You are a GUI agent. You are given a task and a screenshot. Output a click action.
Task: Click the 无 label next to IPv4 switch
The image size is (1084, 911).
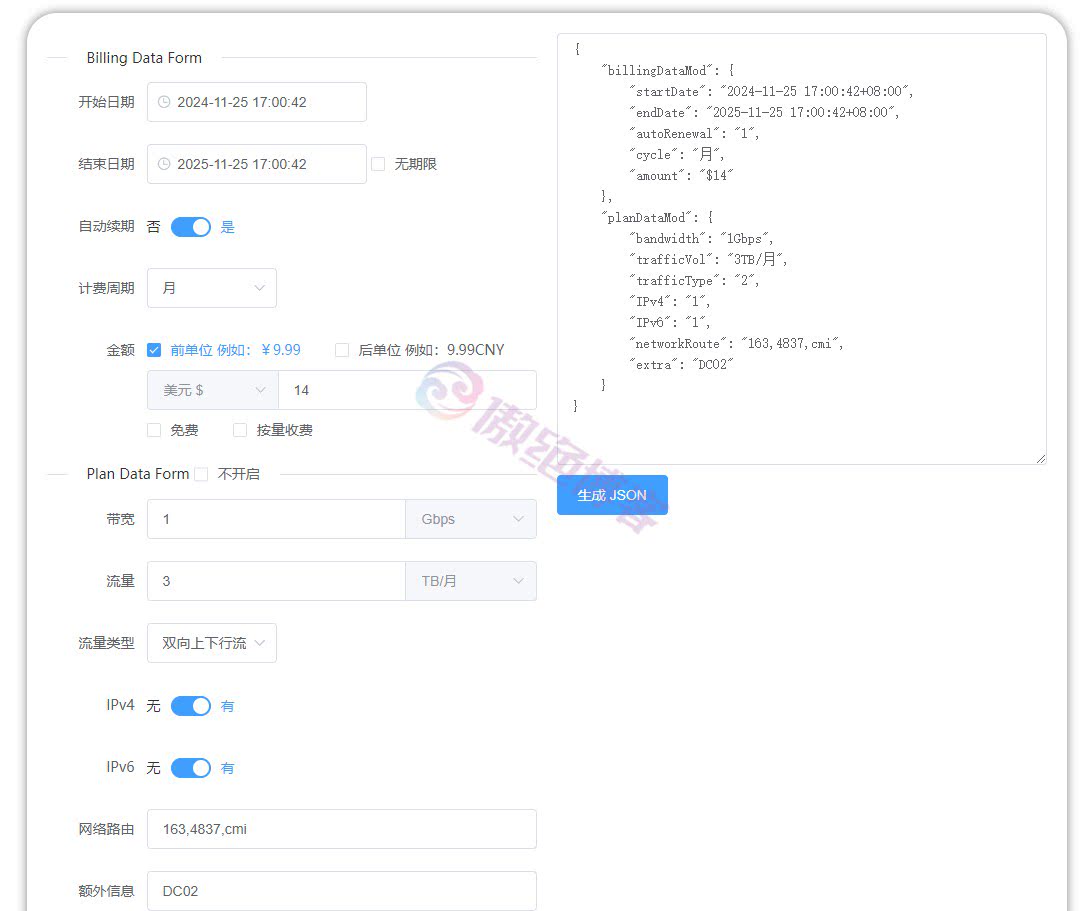153,706
